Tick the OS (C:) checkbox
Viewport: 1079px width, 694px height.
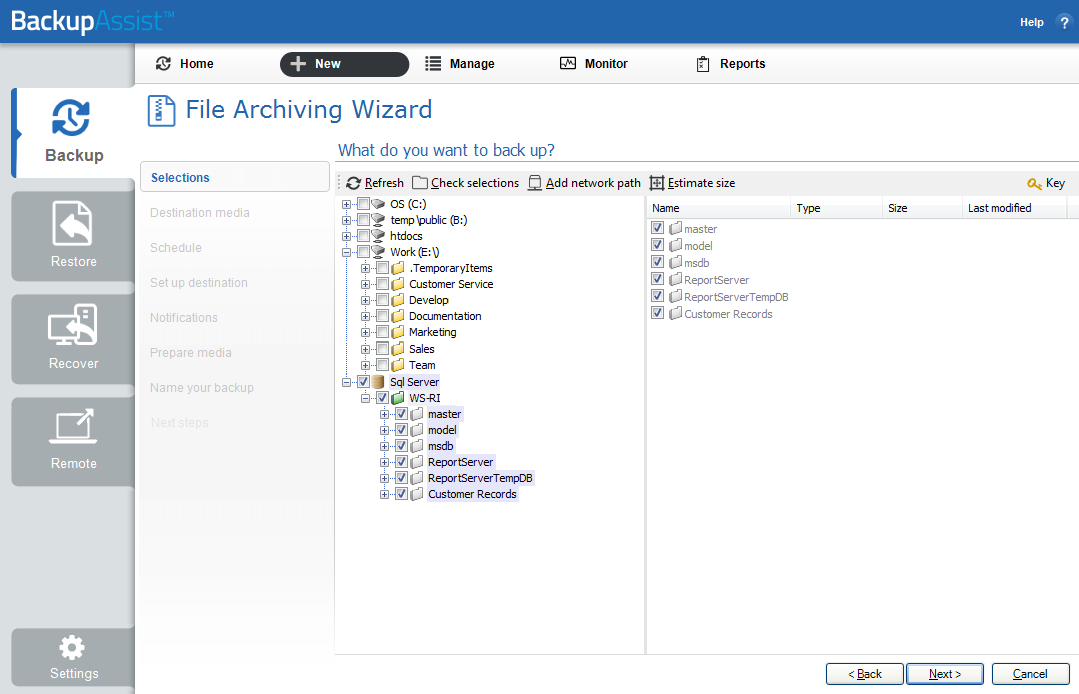[x=363, y=204]
